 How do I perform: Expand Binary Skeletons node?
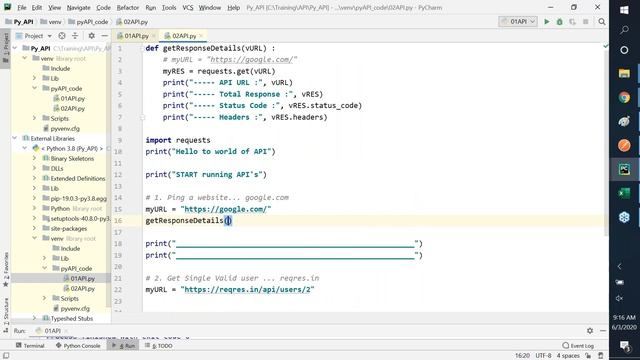point(35,158)
